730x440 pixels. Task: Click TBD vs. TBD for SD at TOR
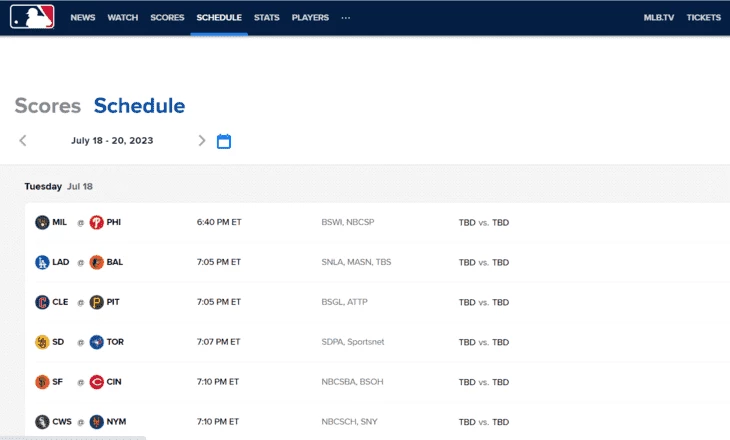[x=484, y=342]
